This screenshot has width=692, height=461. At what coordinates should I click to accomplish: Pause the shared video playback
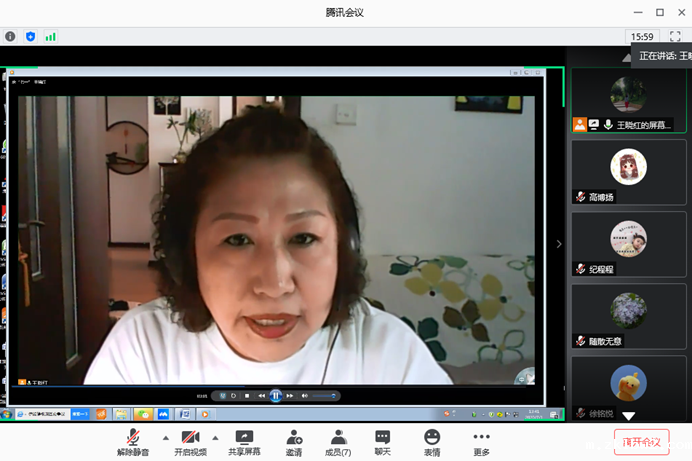coord(276,396)
